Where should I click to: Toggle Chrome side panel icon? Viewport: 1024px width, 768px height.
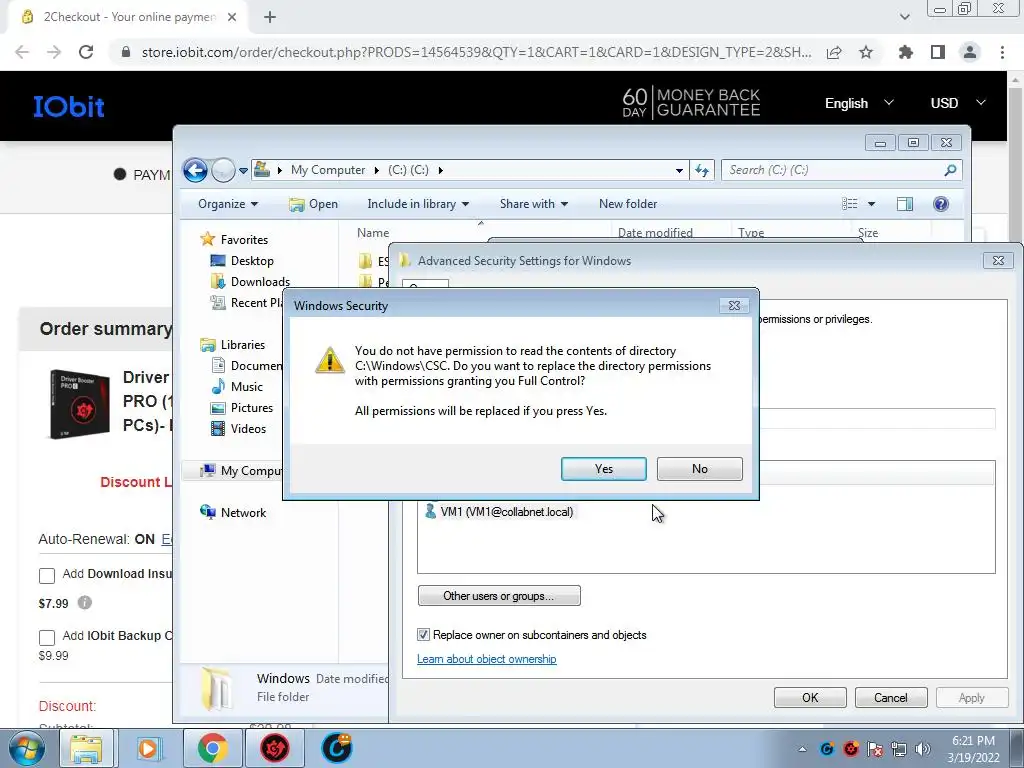938,52
